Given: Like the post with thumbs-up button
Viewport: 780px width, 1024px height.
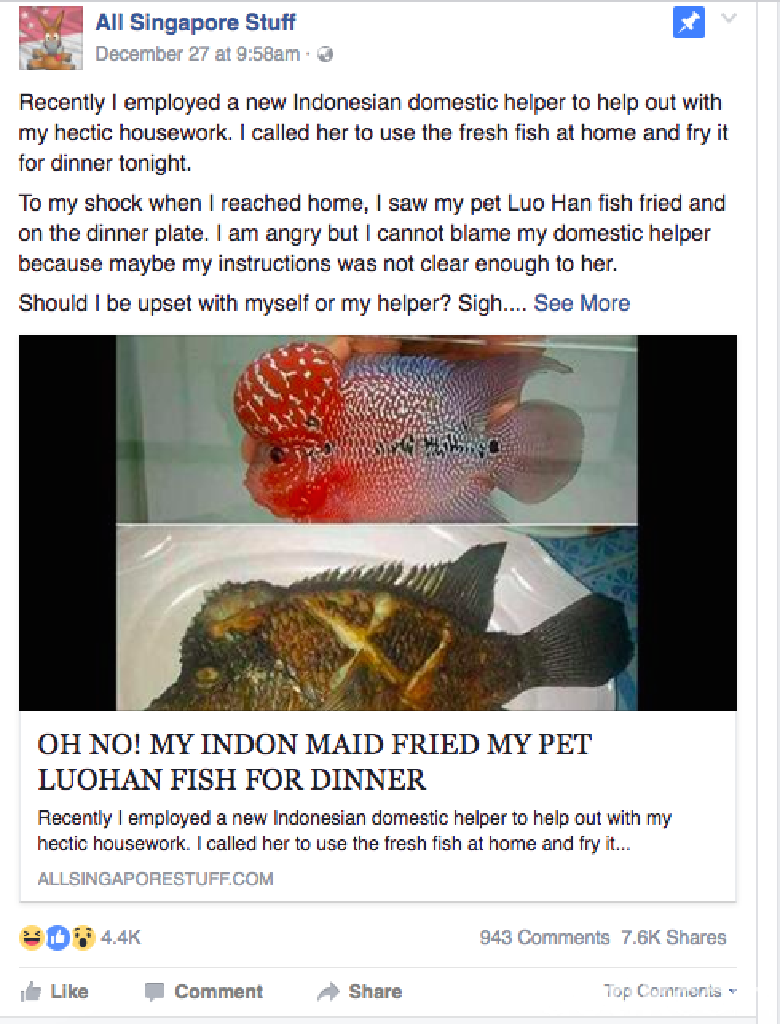Looking at the screenshot, I should pyautogui.click(x=54, y=991).
